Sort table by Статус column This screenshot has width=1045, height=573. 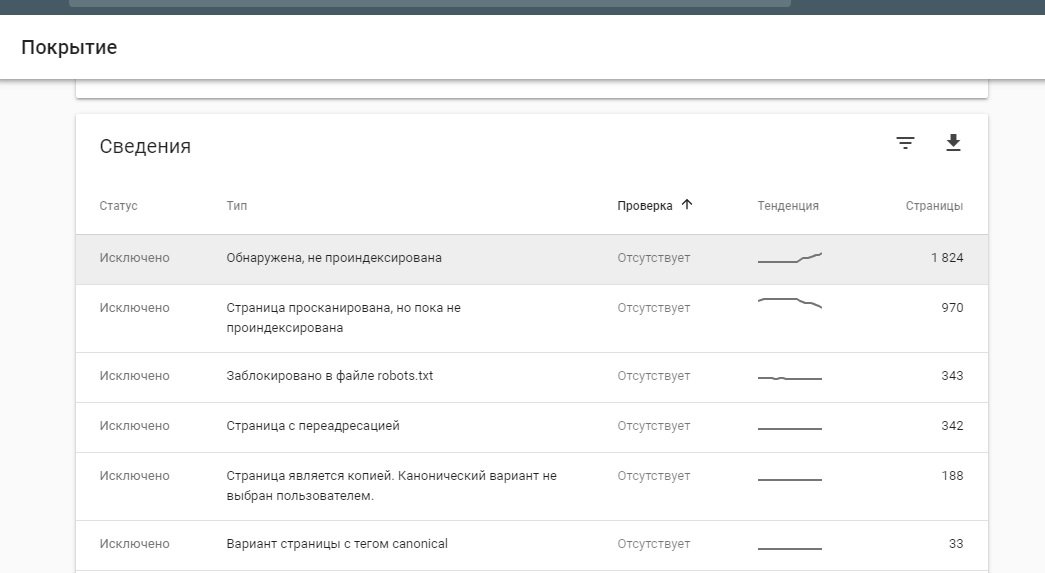[118, 206]
